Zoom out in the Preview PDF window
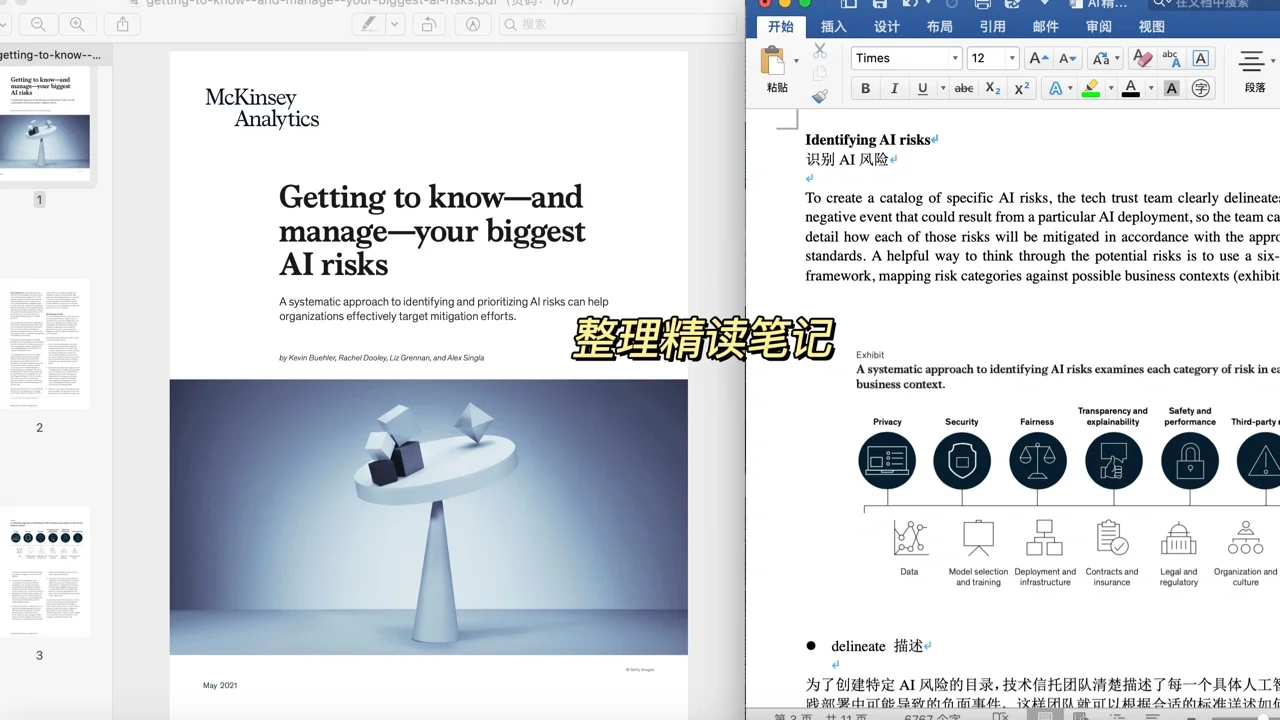This screenshot has width=1280, height=720. click(38, 24)
